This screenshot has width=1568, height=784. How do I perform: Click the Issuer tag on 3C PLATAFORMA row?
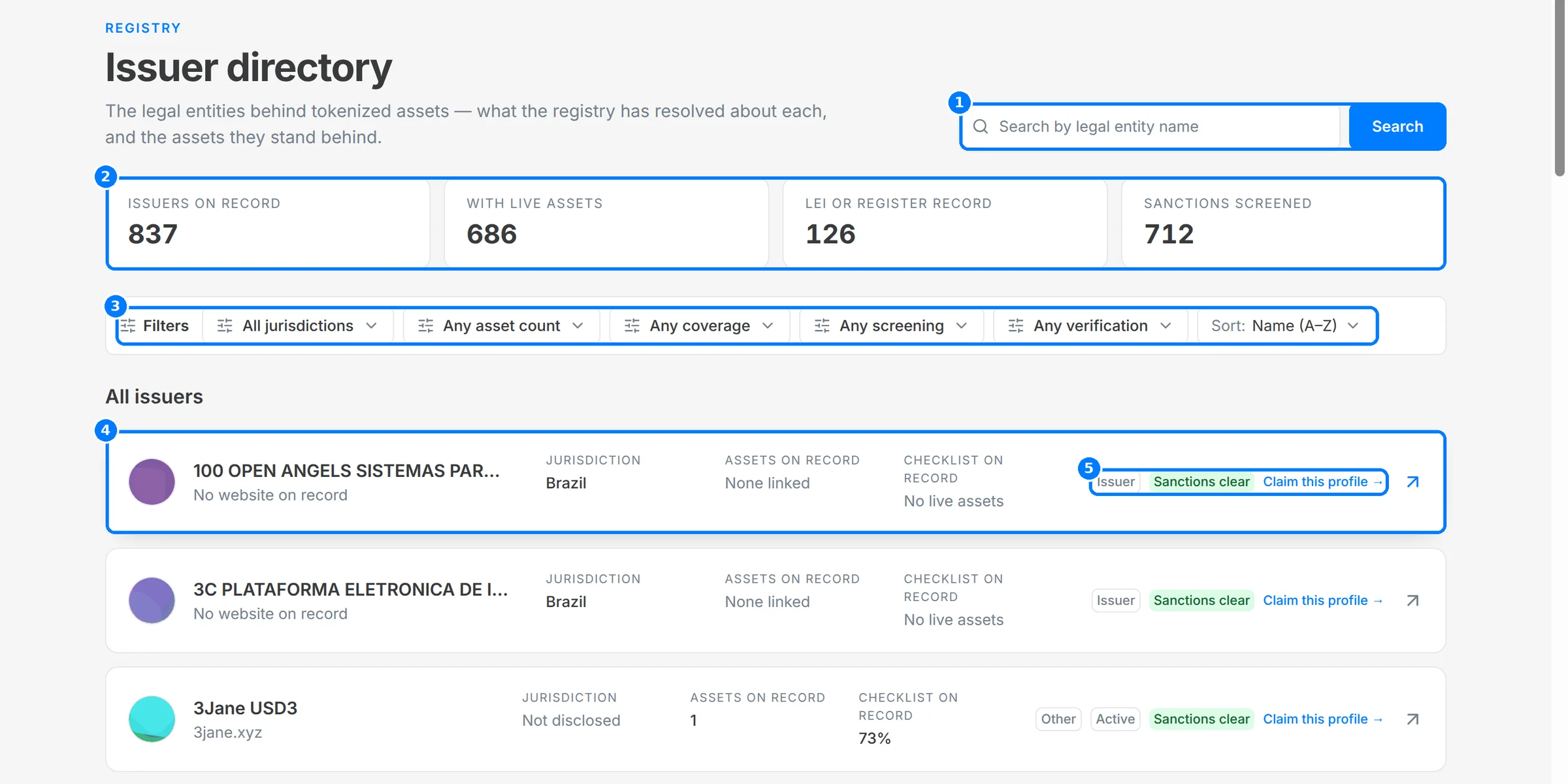point(1116,600)
